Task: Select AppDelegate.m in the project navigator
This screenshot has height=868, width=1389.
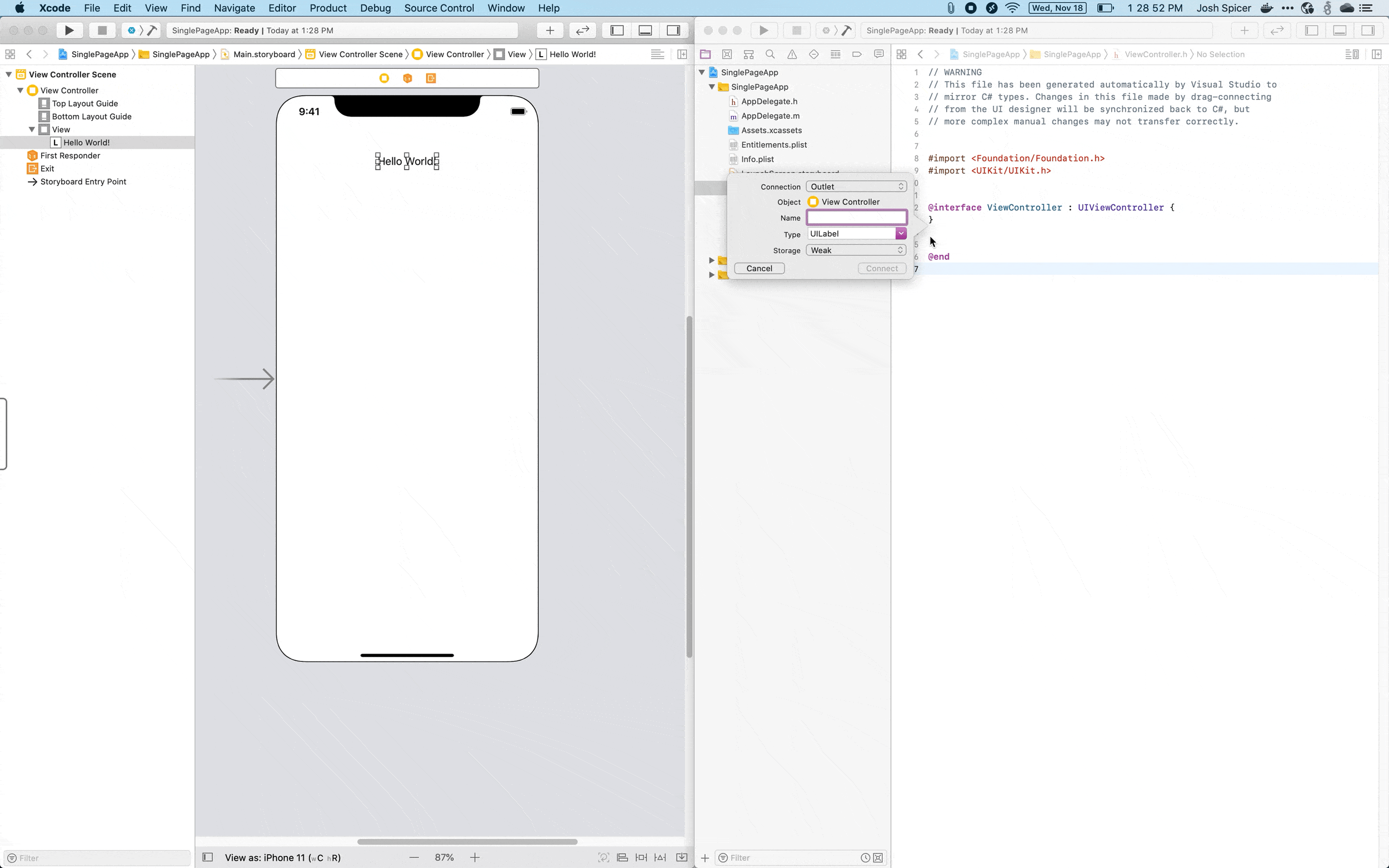Action: pyautogui.click(x=770, y=116)
